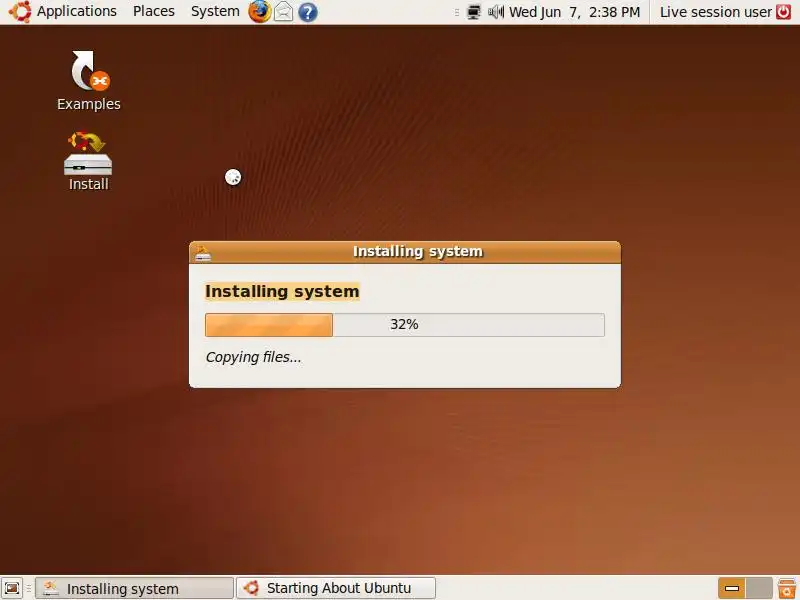Click the Copying files... status text
This screenshot has width=800, height=600.
pos(254,357)
